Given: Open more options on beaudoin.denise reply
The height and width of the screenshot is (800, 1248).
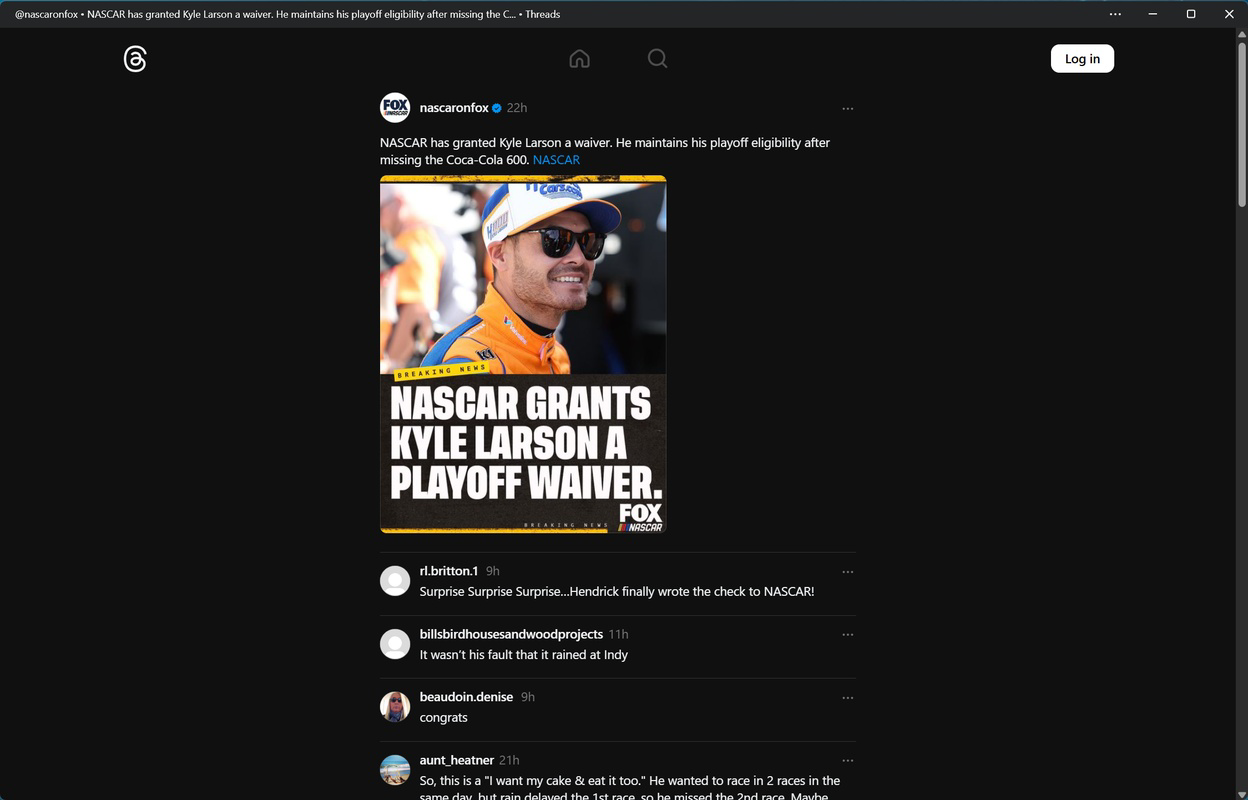Looking at the screenshot, I should (x=847, y=698).
